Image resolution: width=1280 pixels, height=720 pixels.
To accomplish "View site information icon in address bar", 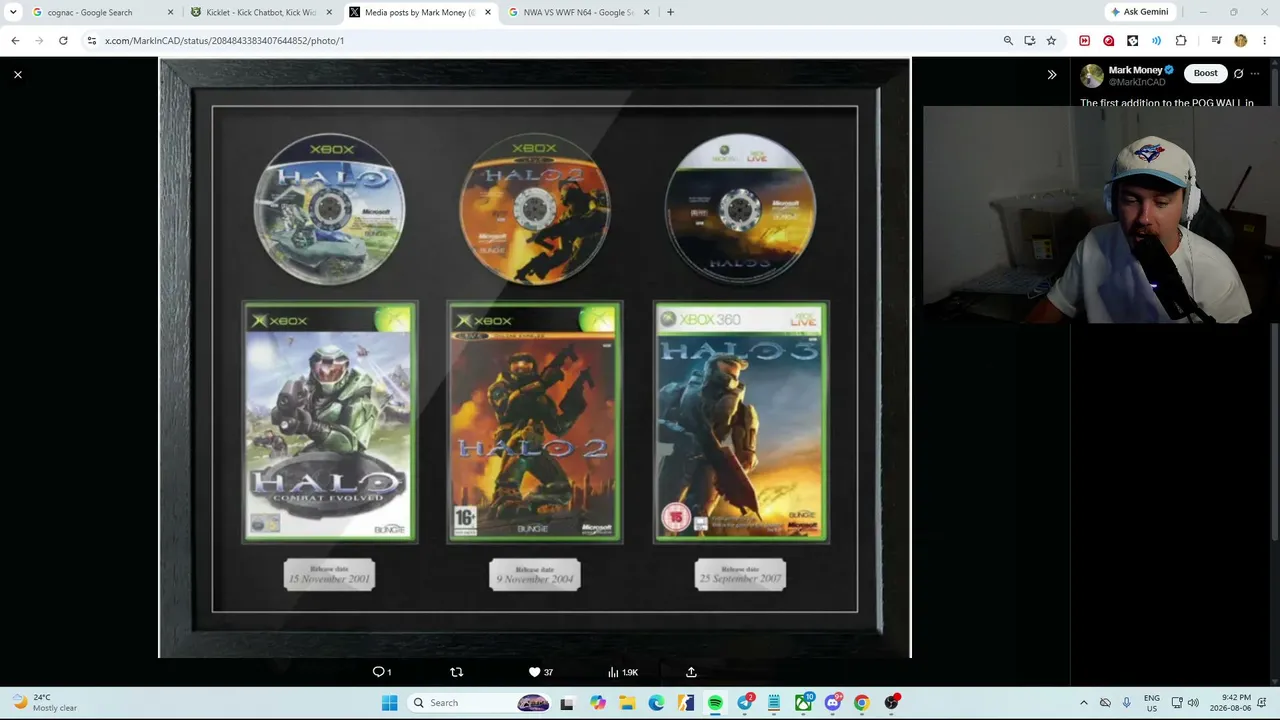I will click(x=91, y=41).
